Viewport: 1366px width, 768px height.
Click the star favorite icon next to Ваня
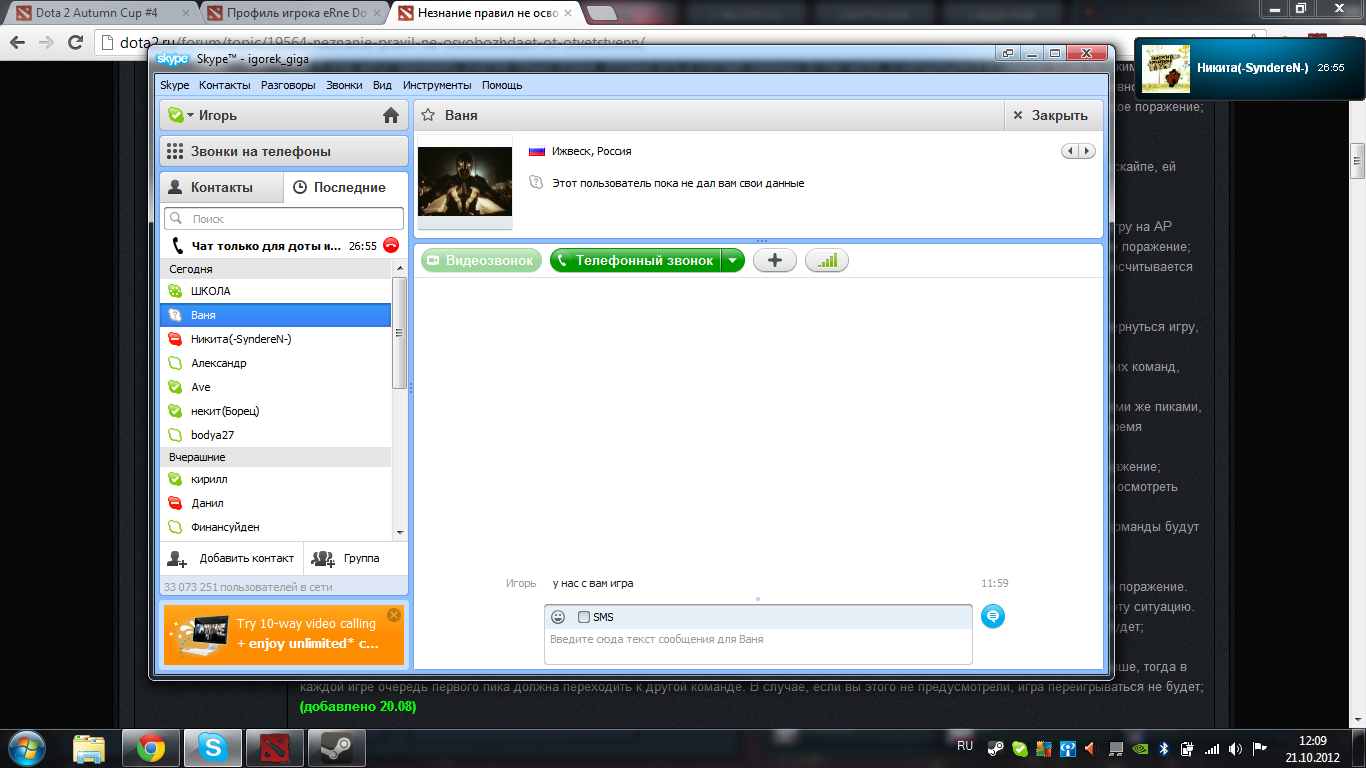coord(427,115)
